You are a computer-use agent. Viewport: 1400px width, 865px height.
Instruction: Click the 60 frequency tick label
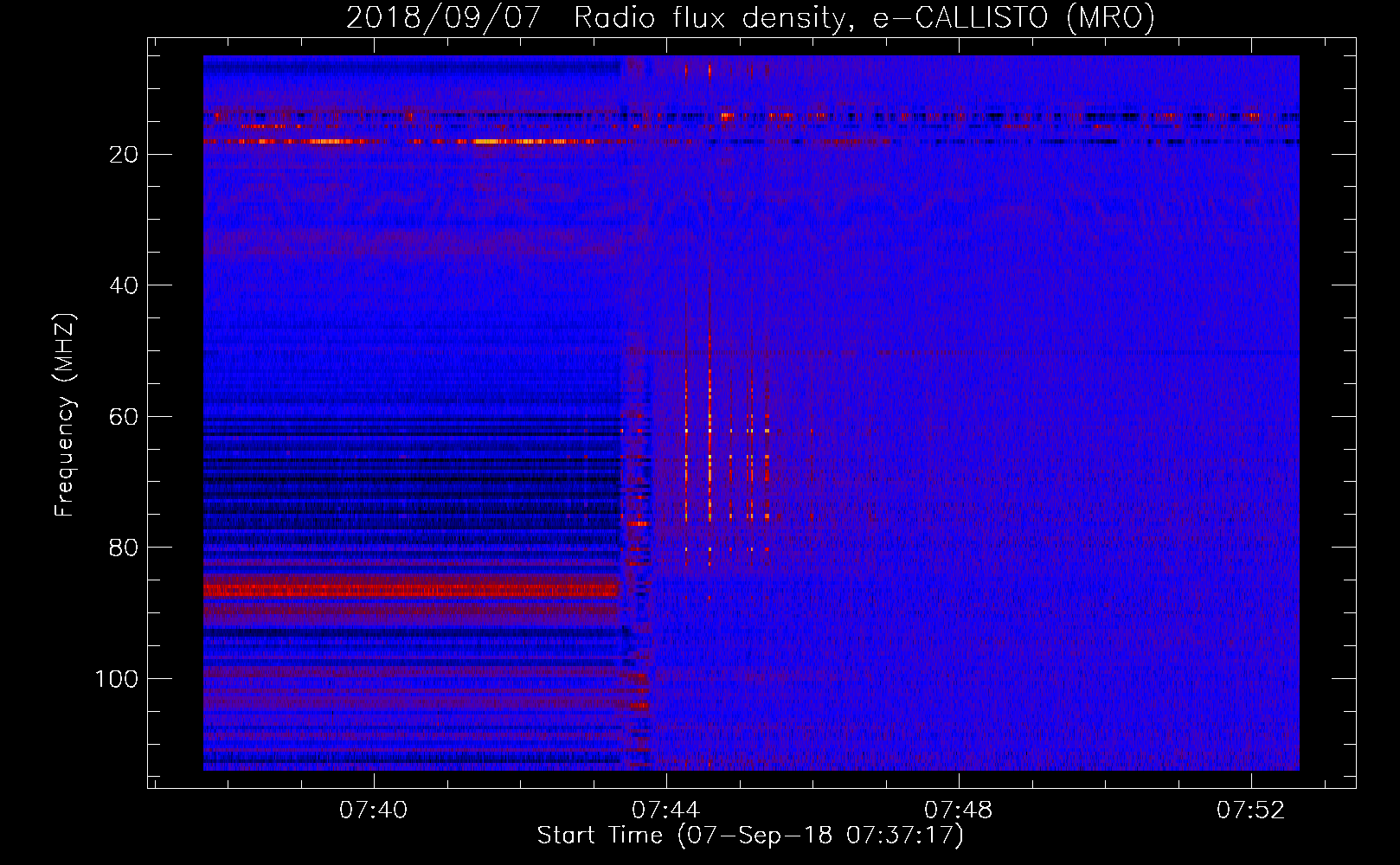tap(125, 417)
